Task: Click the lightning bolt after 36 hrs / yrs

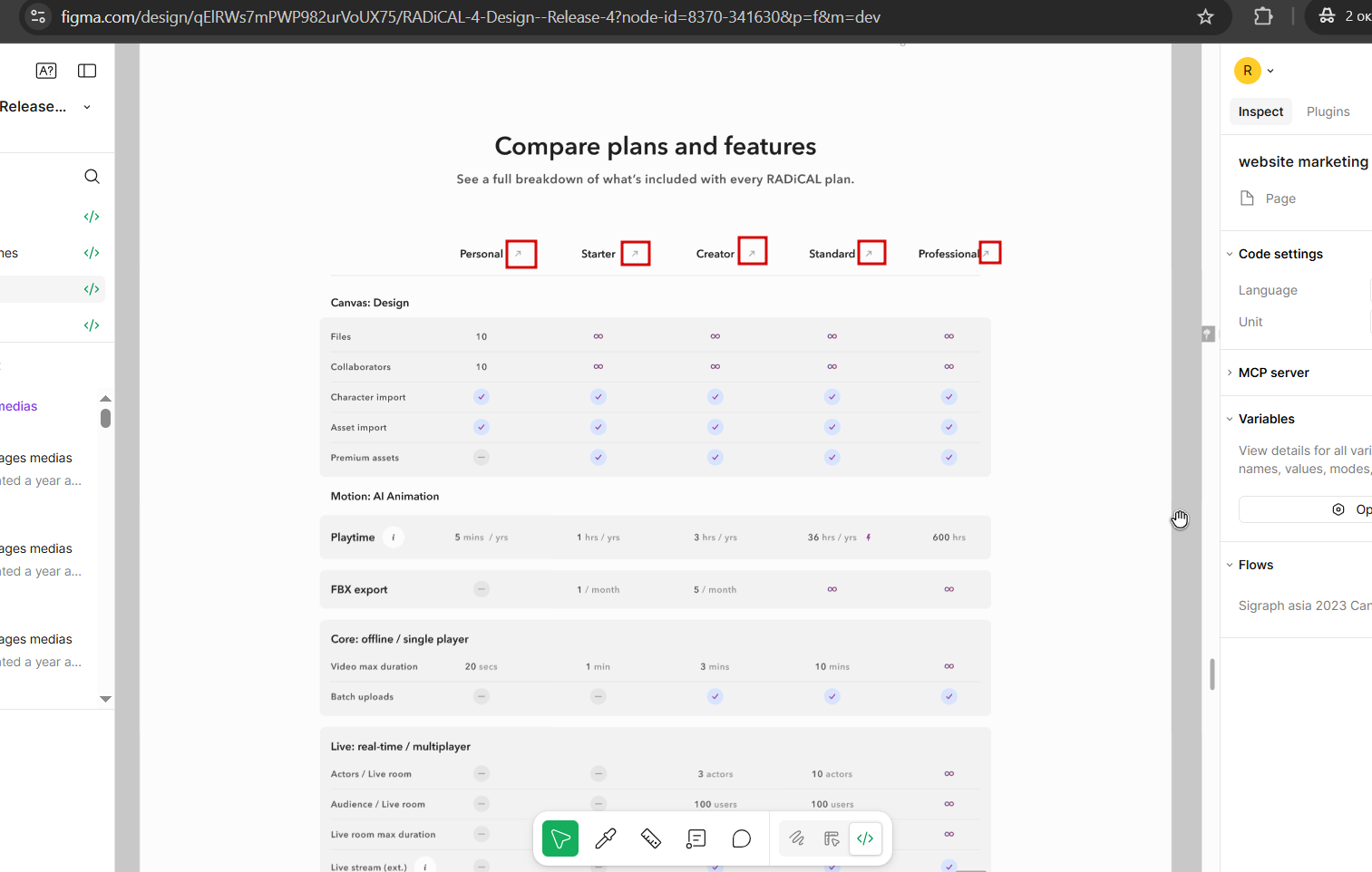Action: pos(868,538)
